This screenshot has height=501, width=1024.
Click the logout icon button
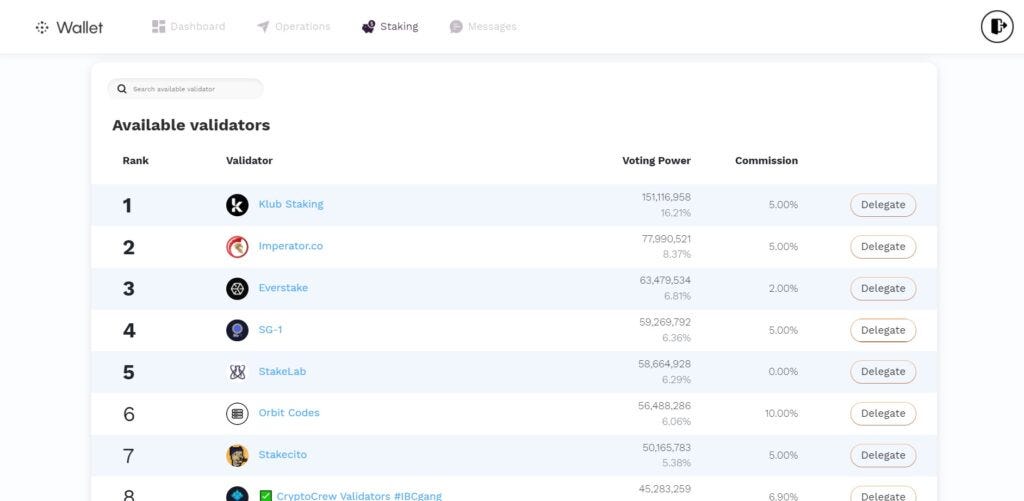click(997, 27)
